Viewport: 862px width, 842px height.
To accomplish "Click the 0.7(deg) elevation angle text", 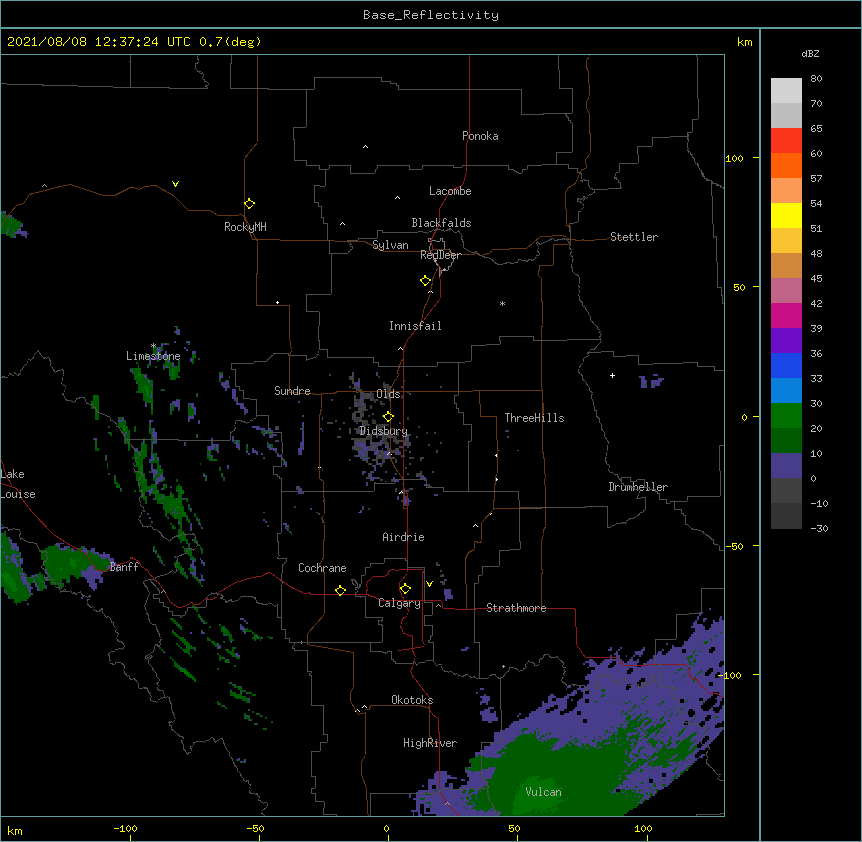I will pyautogui.click(x=230, y=42).
